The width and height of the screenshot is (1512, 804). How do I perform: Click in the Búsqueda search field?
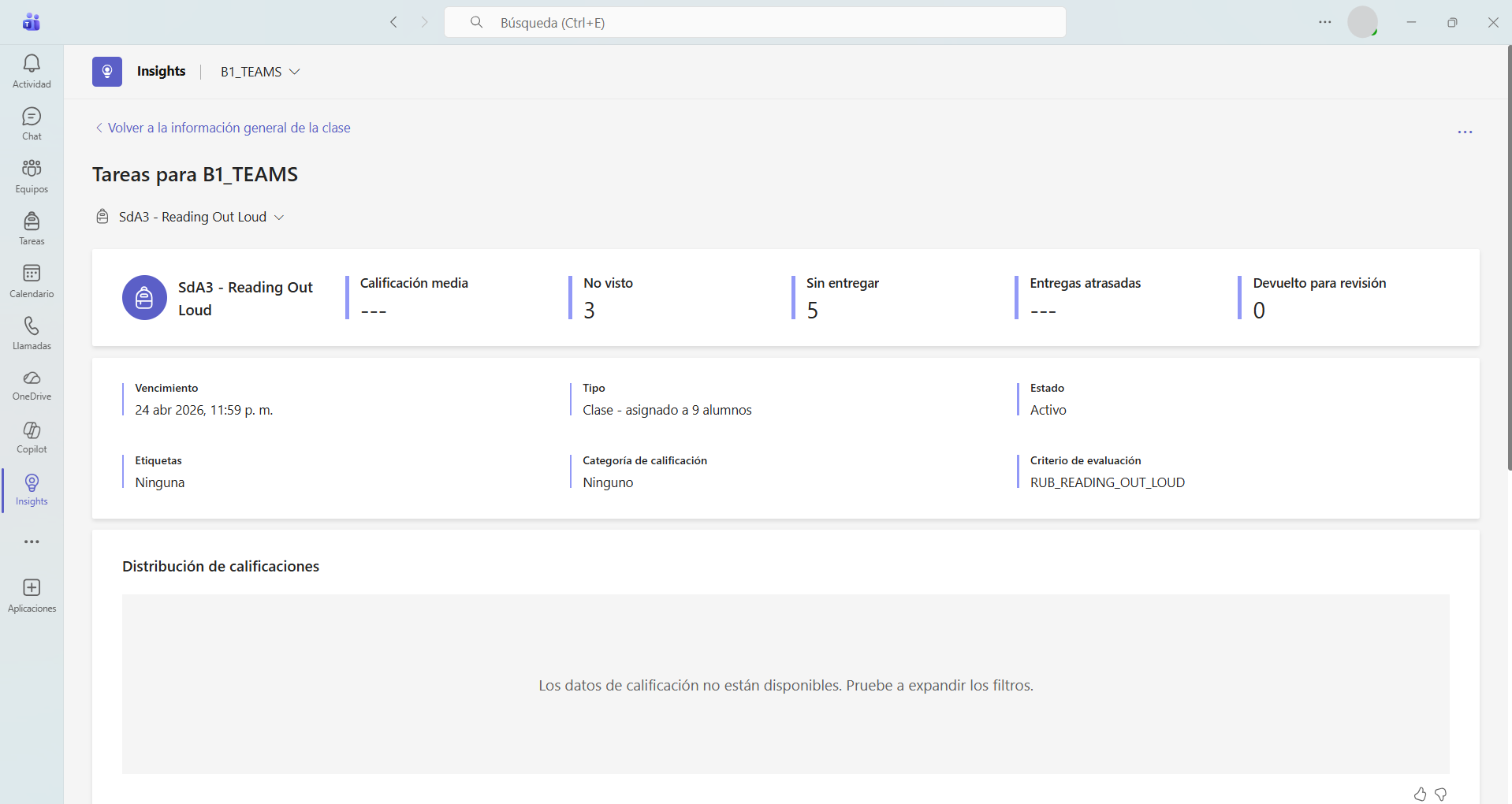tap(755, 22)
